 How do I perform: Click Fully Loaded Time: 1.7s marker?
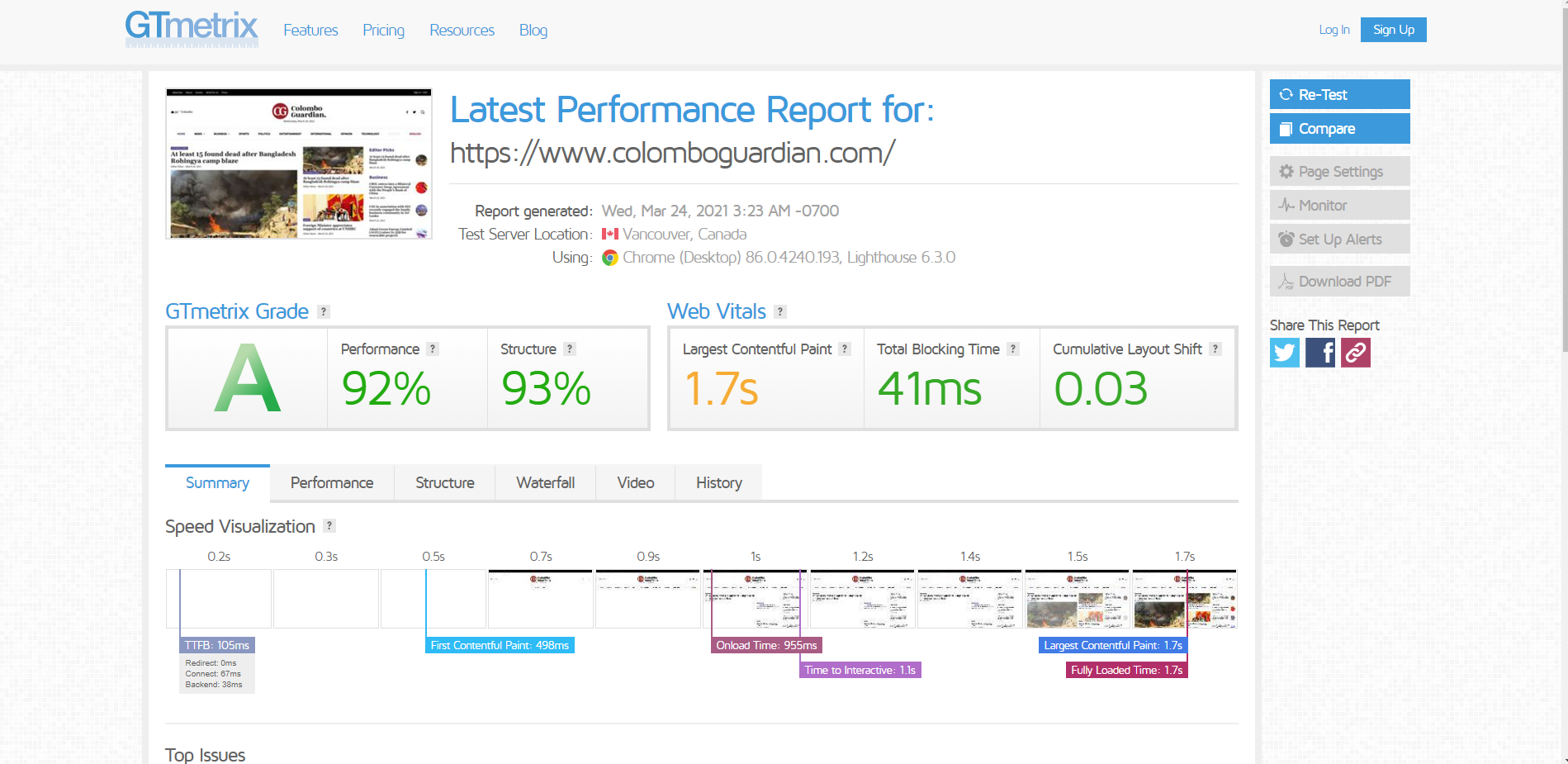1127,670
